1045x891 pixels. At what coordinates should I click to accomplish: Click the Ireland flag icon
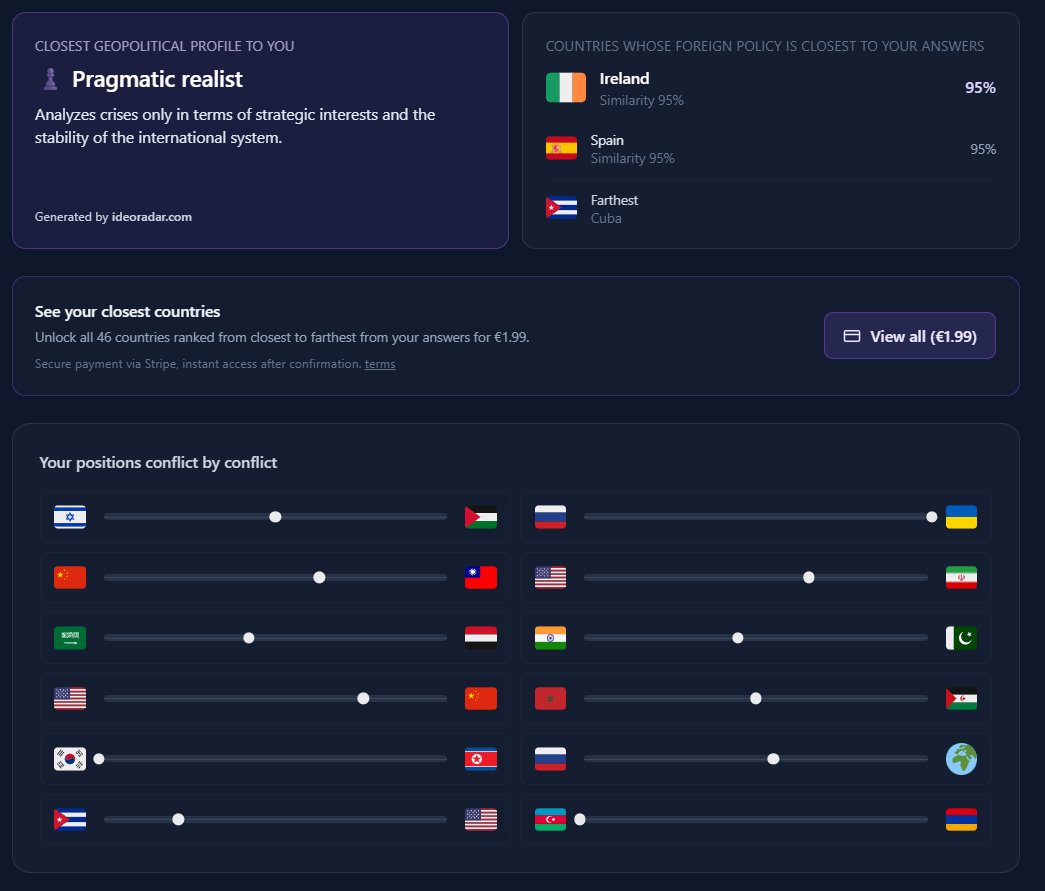(x=566, y=88)
